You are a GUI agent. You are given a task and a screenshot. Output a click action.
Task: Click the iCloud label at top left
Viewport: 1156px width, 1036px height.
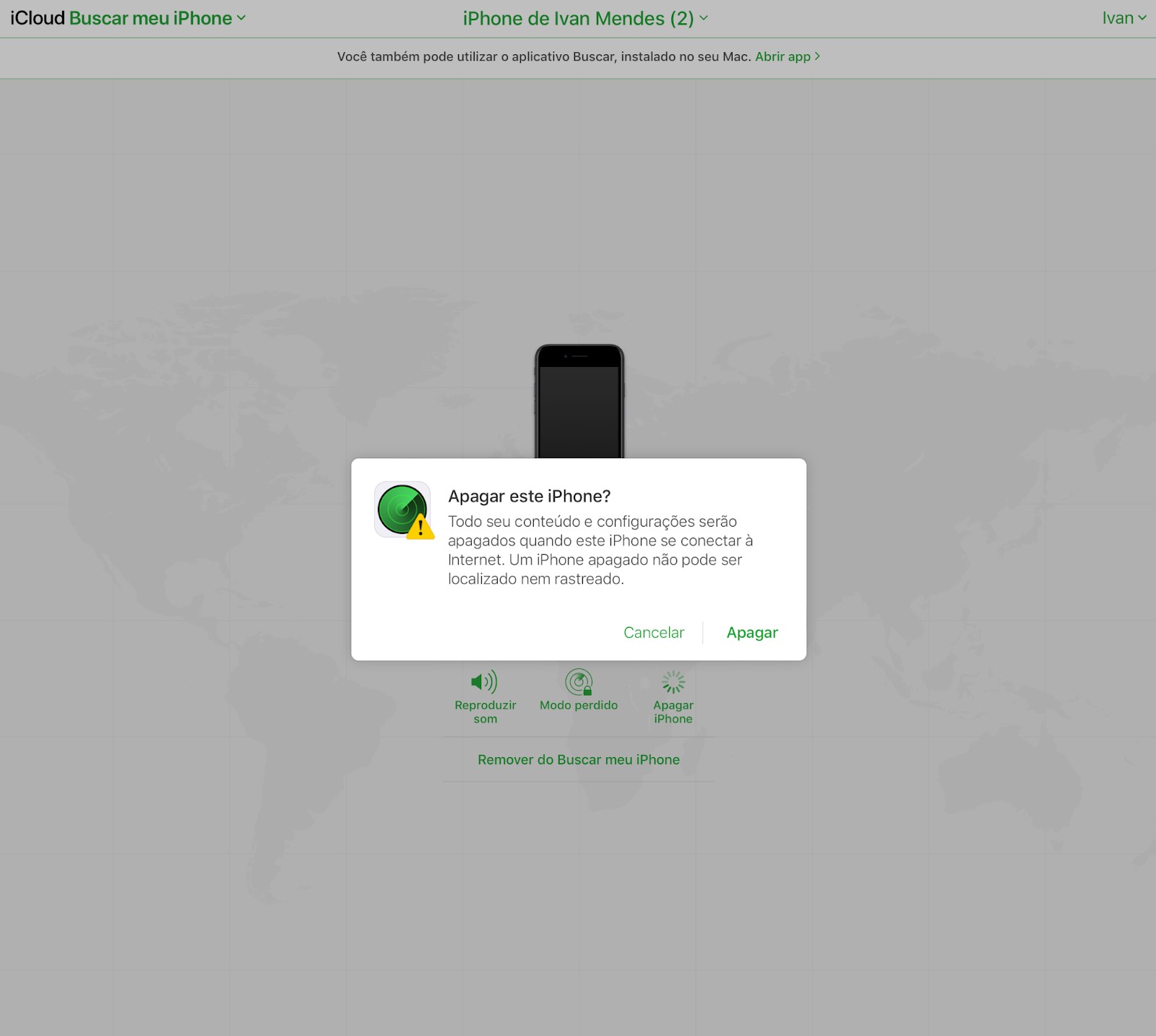click(x=38, y=18)
